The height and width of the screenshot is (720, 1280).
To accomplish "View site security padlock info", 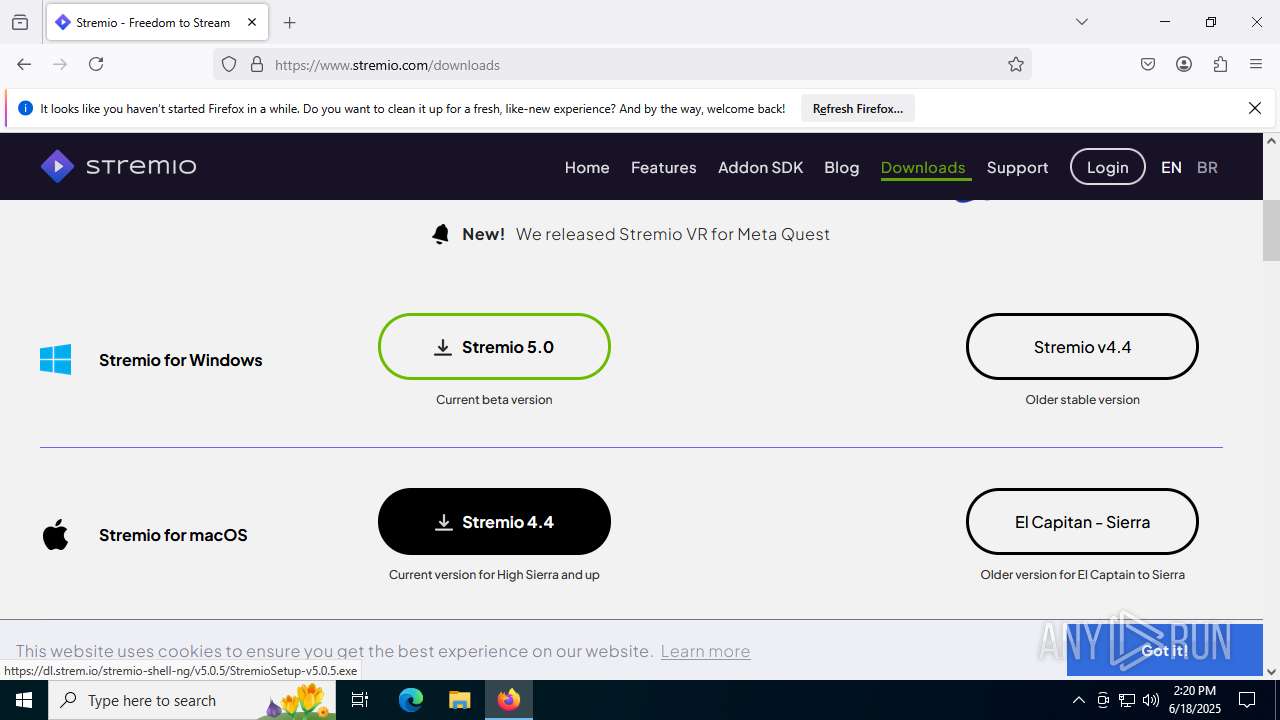I will [x=257, y=64].
